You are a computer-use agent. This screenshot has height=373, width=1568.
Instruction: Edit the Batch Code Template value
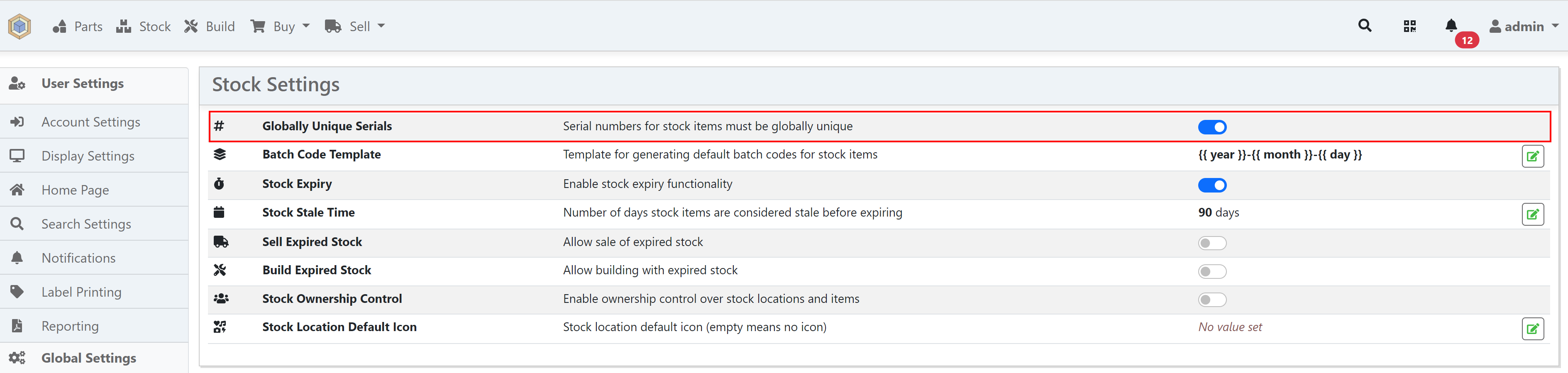[1532, 156]
